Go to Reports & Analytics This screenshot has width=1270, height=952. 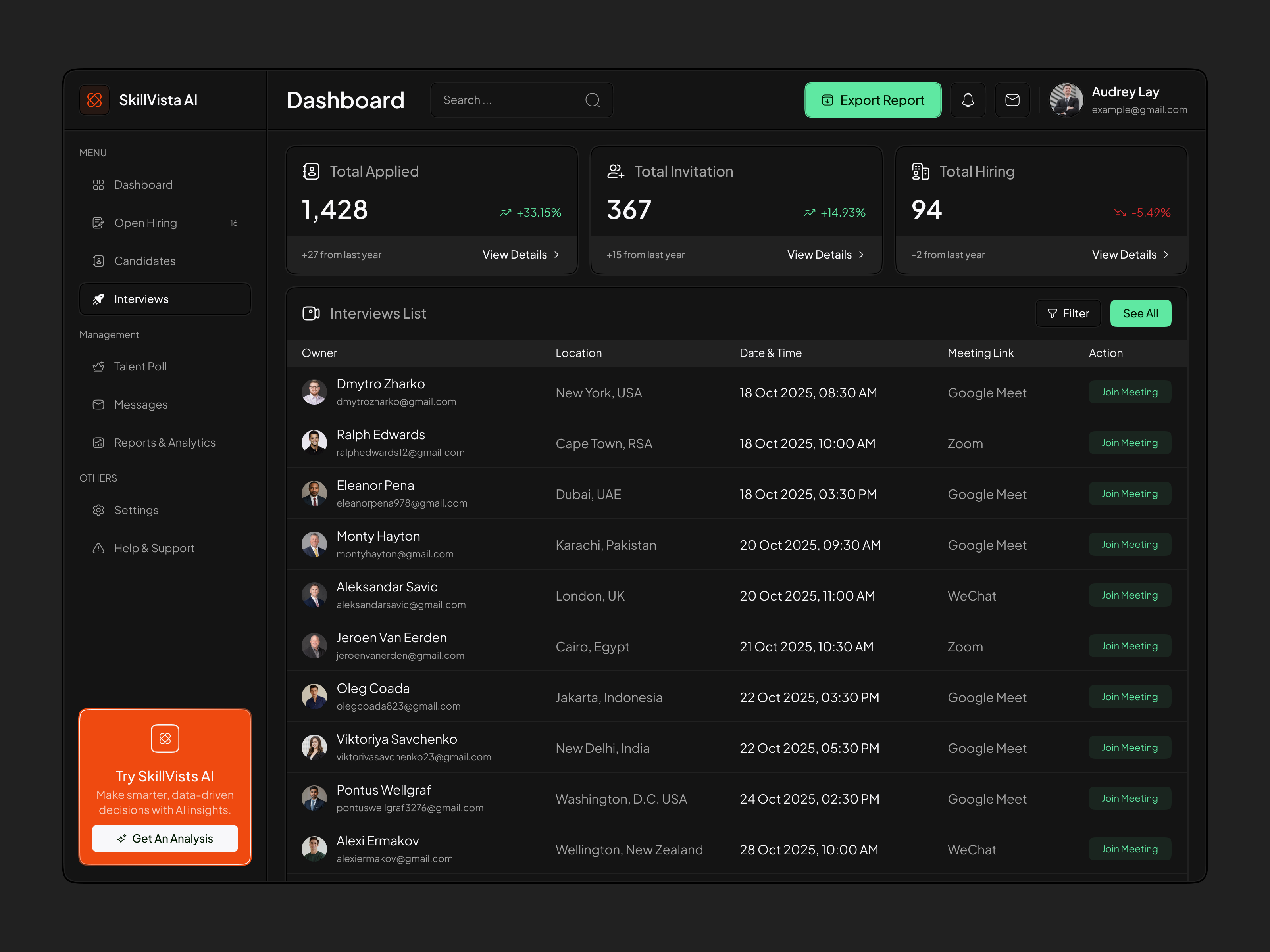164,442
